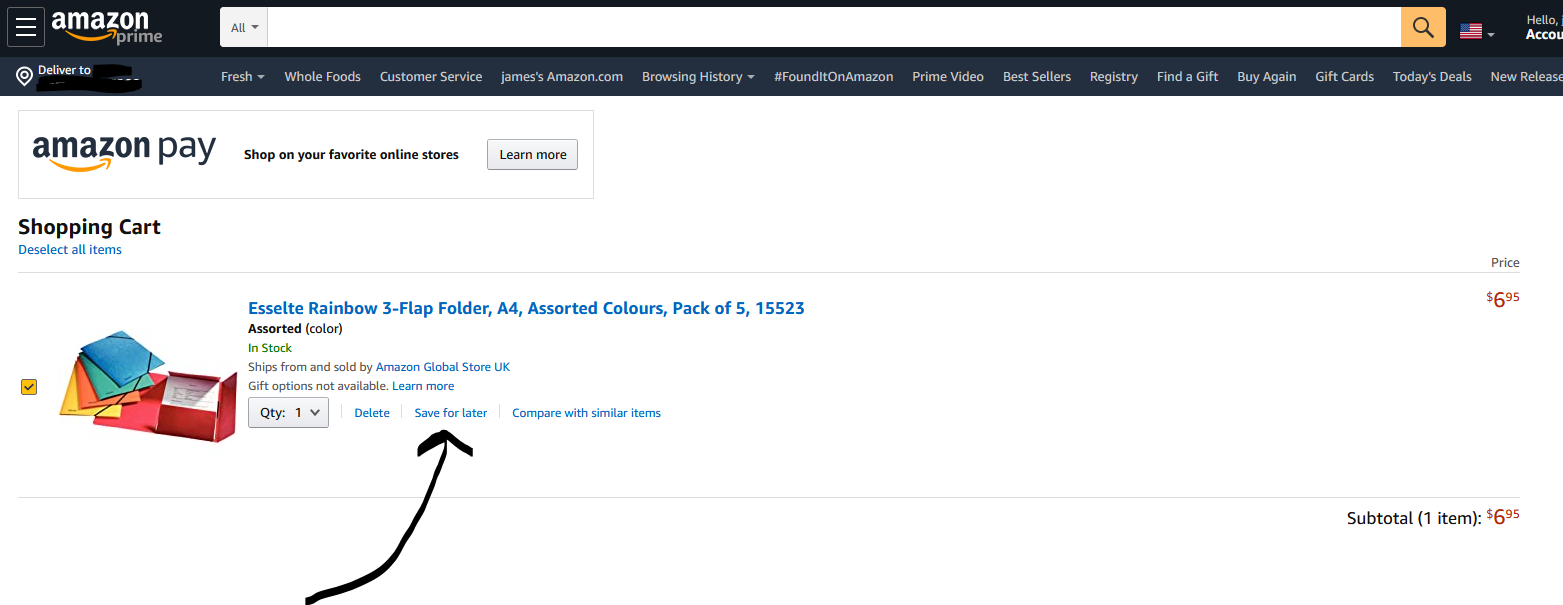Image resolution: width=1563 pixels, height=605 pixels.
Task: Open the Browsing History dropdown
Action: pyautogui.click(x=698, y=77)
